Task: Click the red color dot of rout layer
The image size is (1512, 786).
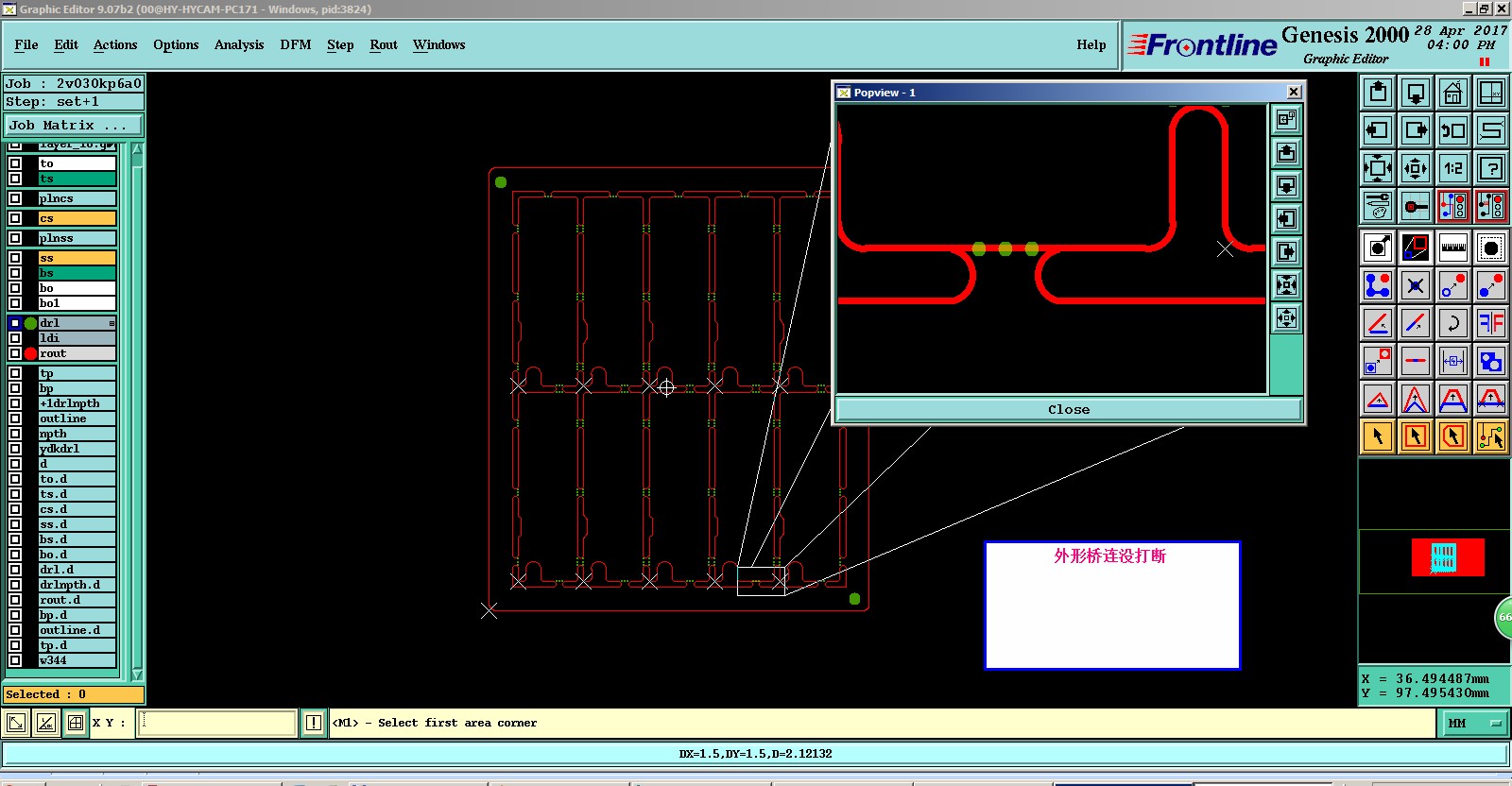Action: pyautogui.click(x=30, y=353)
